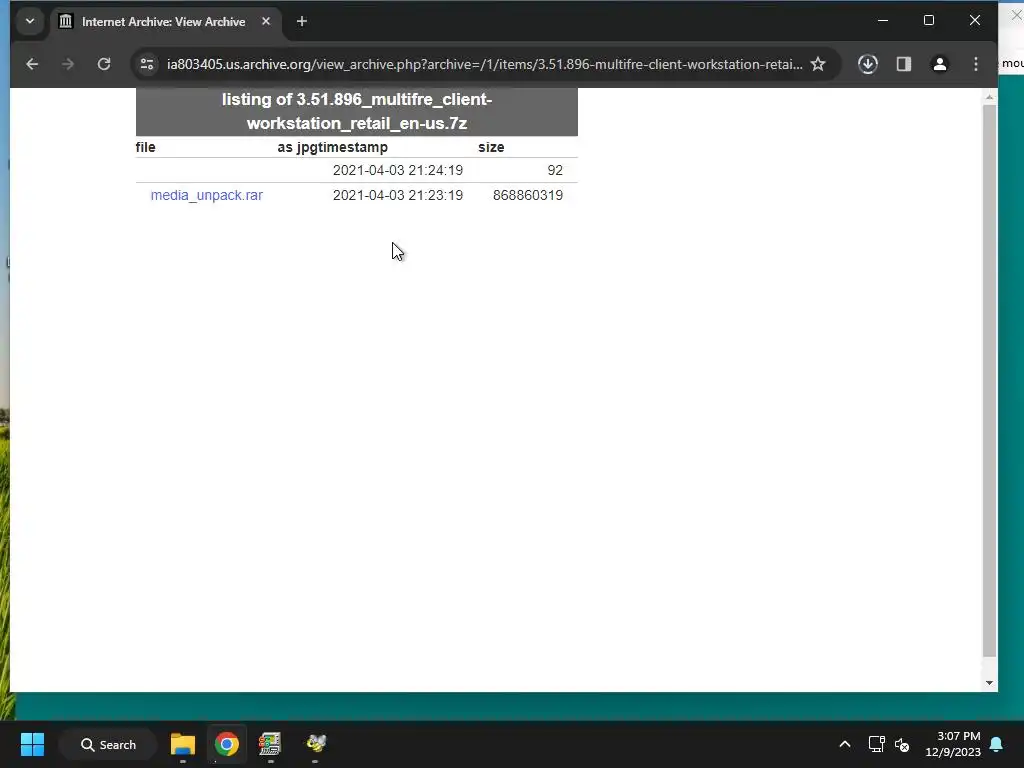Viewport: 1024px width, 768px height.
Task: Open a new browser tab
Action: 302,22
